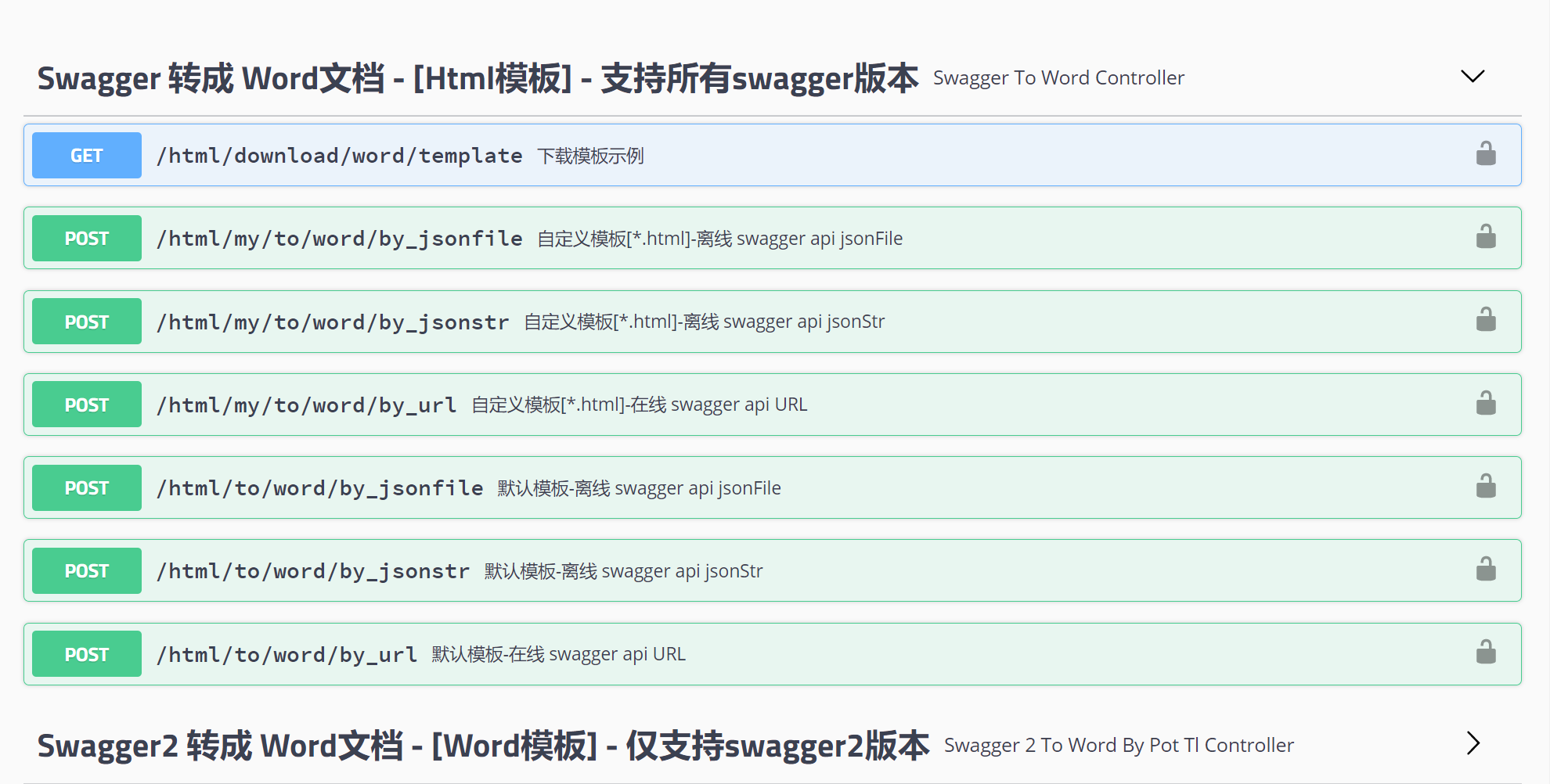Image resolution: width=1550 pixels, height=784 pixels.
Task: Click '默认模板-离线 swagger api jsonStr' description
Action: click(x=623, y=571)
